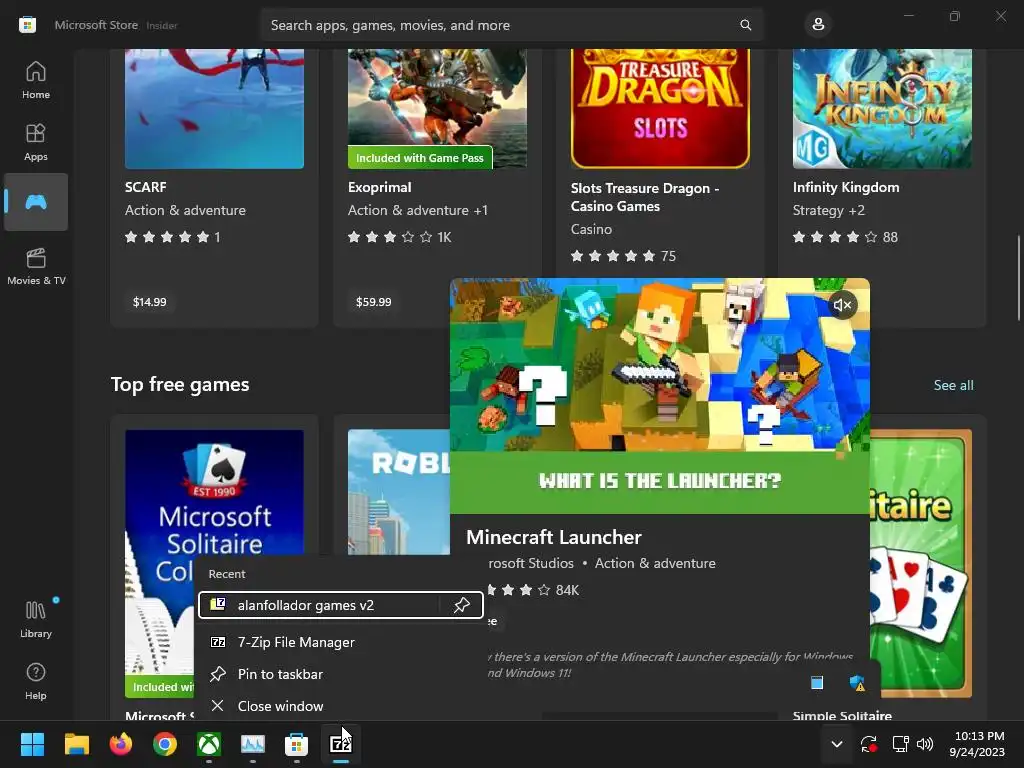Click 'Casino' category under Slots Treasure Dragon

click(x=591, y=229)
